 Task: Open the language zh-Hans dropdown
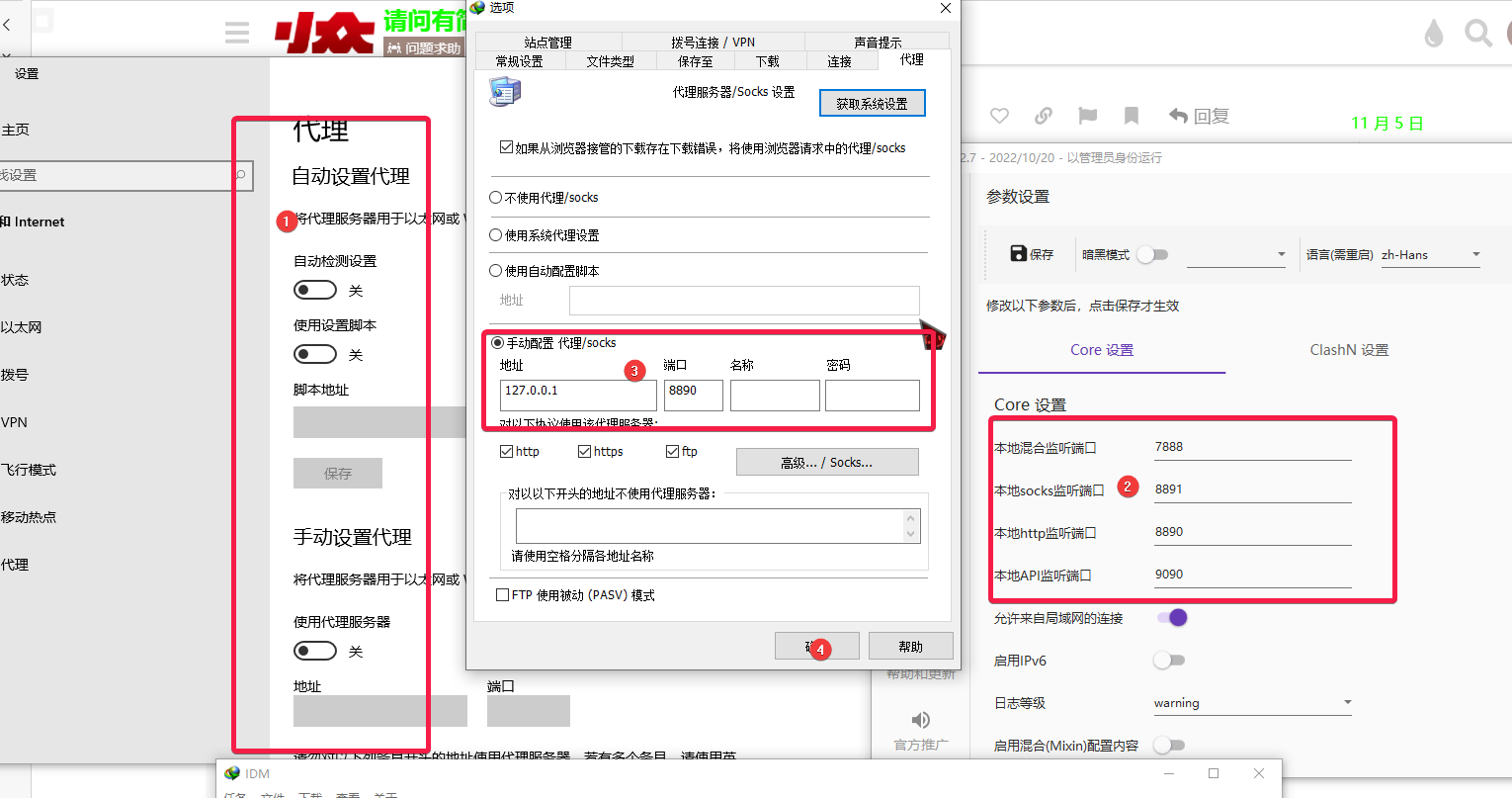coord(1431,255)
